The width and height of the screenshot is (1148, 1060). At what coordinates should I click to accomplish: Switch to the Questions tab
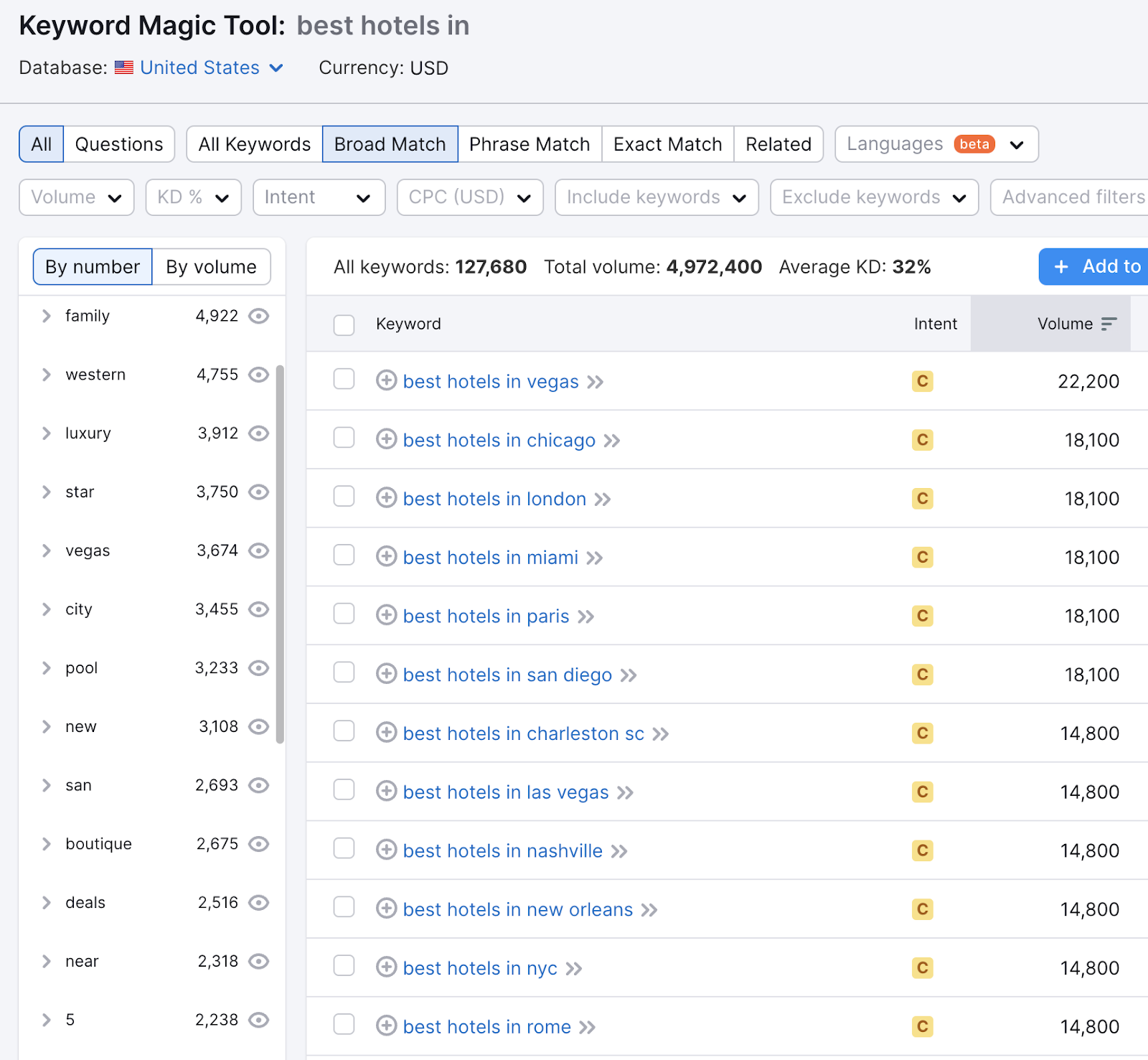click(x=118, y=144)
